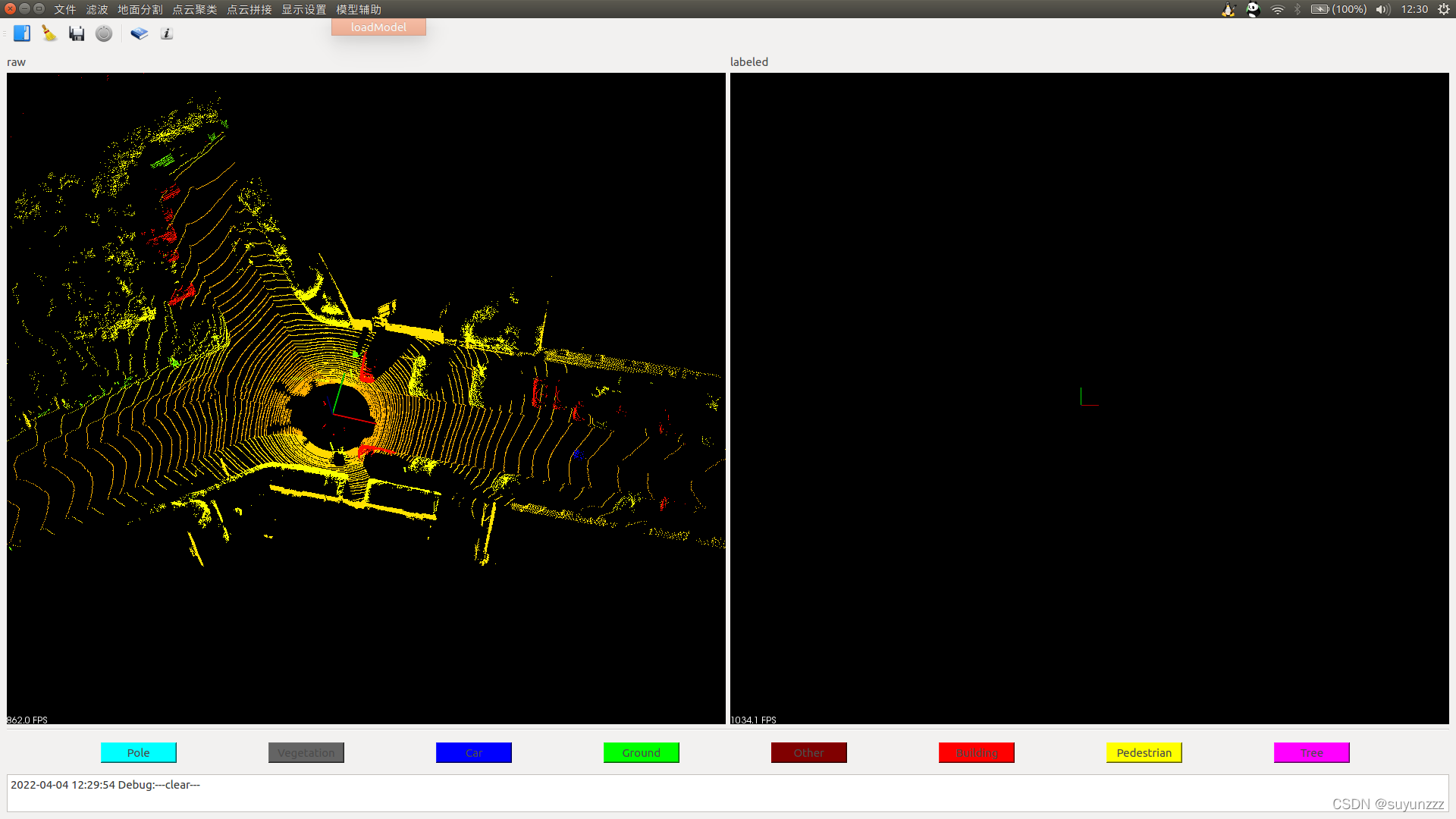This screenshot has height=819, width=1456.
Task: Click the loadModel button
Action: pyautogui.click(x=378, y=27)
